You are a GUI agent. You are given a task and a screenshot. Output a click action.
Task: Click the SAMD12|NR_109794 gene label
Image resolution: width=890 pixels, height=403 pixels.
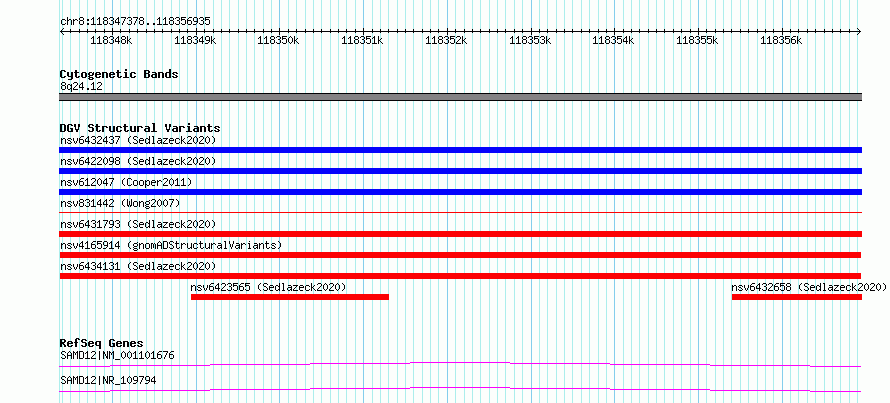(x=108, y=380)
